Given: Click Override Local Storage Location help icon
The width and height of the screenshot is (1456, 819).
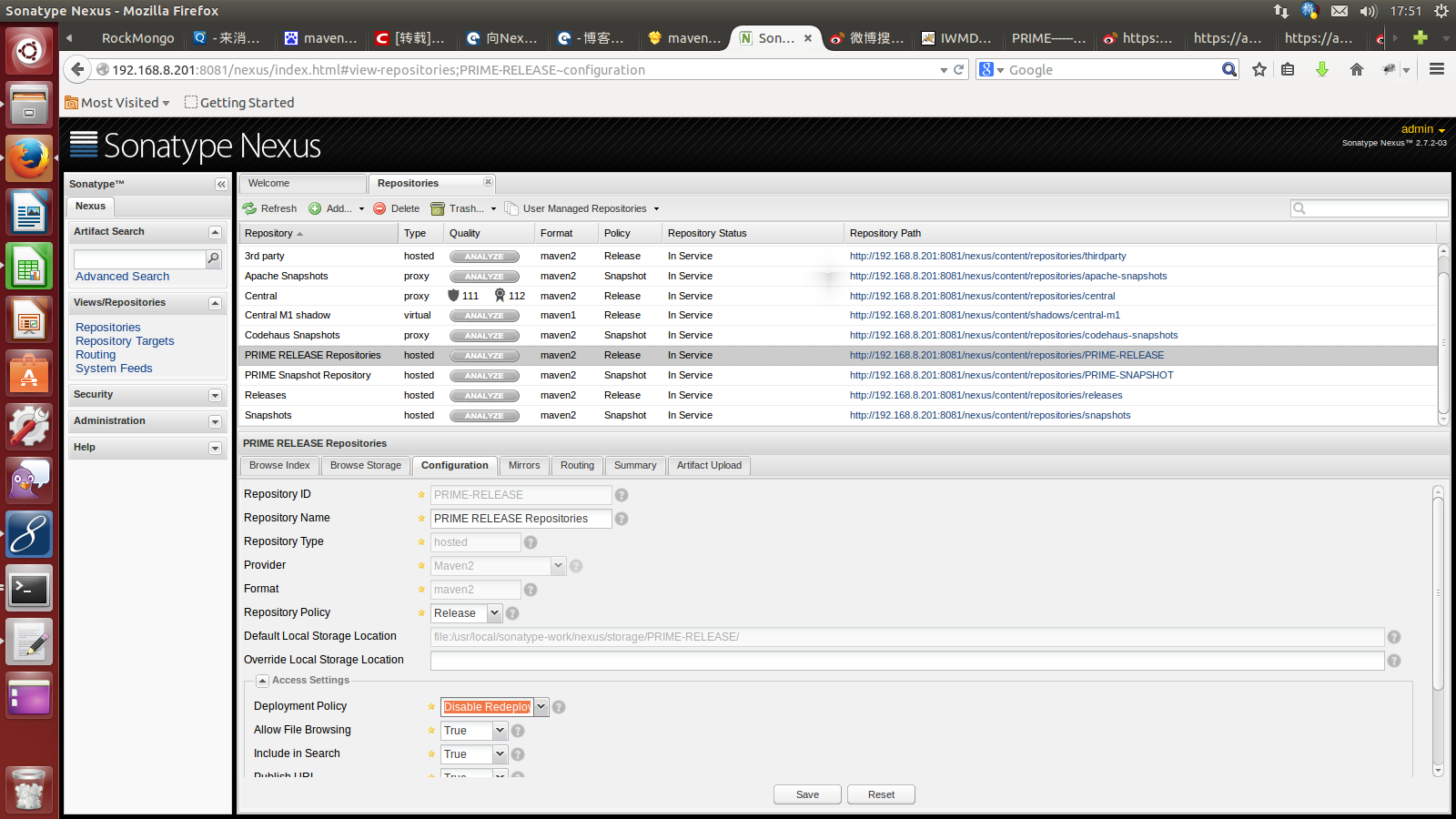Looking at the screenshot, I should pyautogui.click(x=1394, y=661).
